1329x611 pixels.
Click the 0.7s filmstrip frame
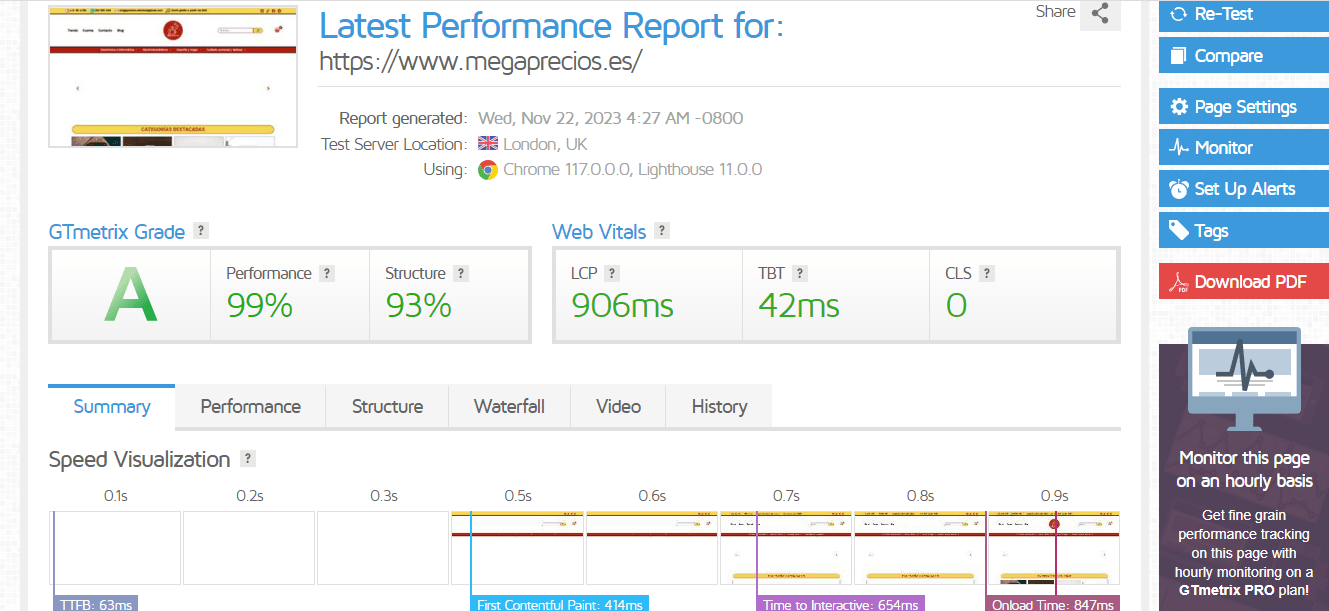(x=785, y=548)
